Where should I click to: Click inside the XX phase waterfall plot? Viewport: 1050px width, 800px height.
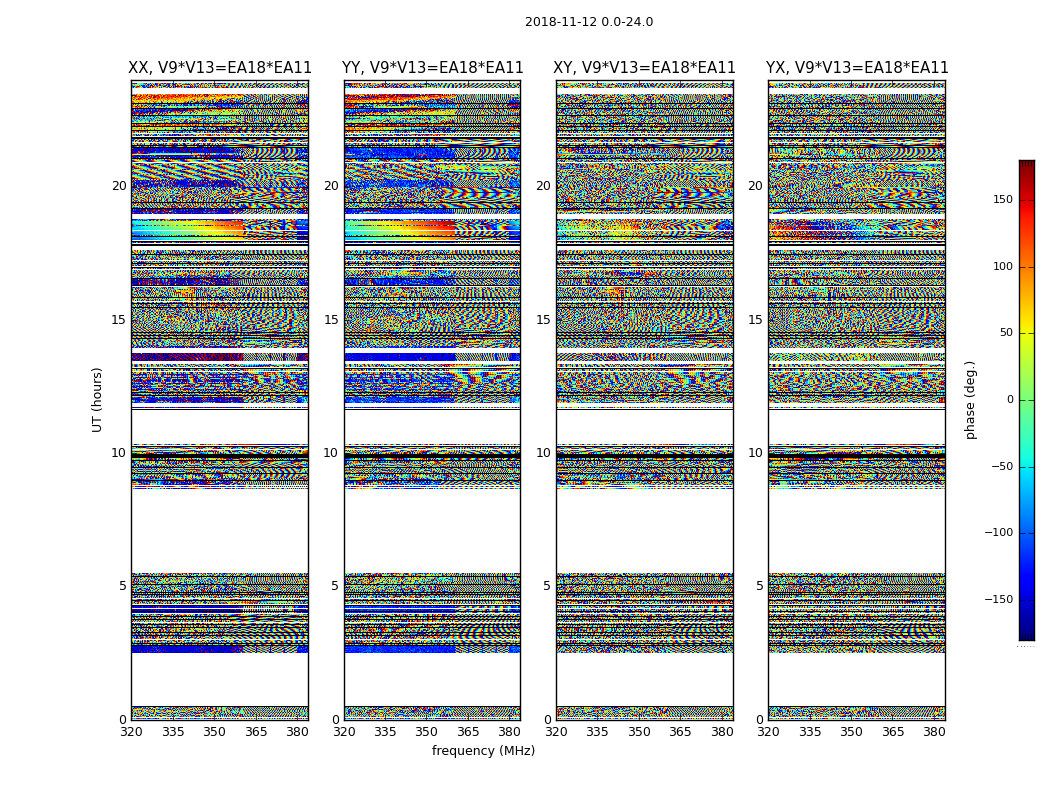click(220, 400)
